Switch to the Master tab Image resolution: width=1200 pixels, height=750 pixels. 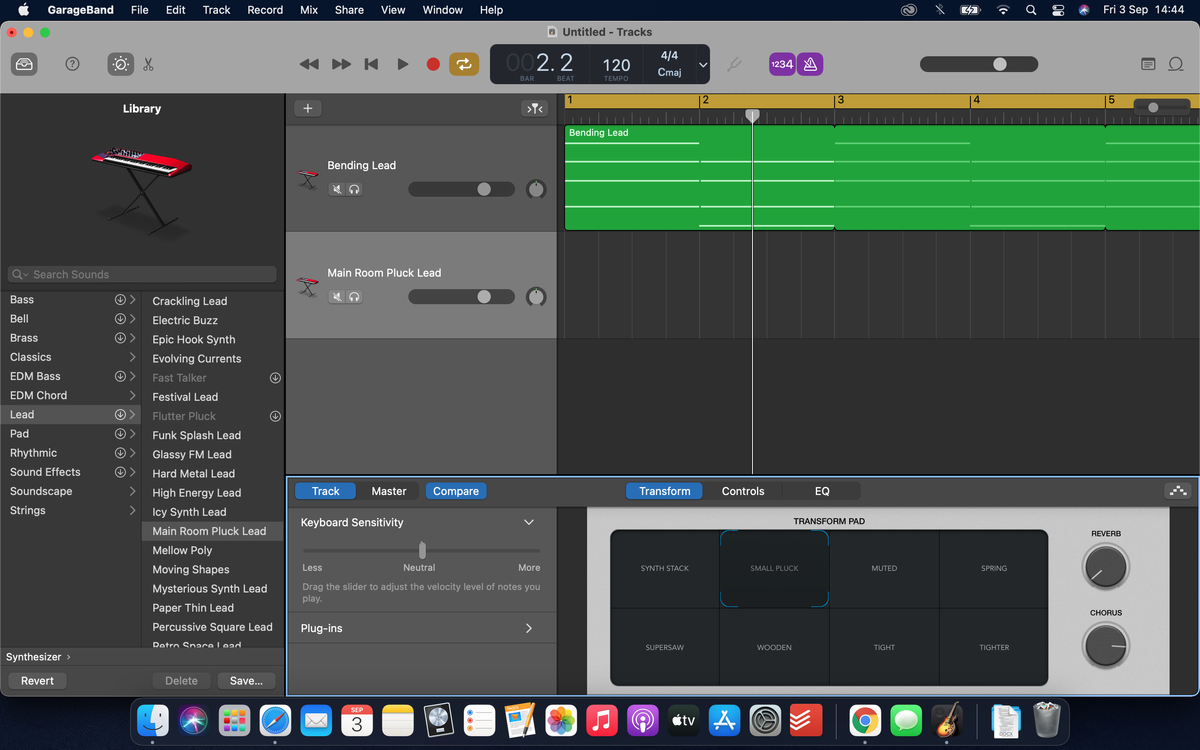389,491
